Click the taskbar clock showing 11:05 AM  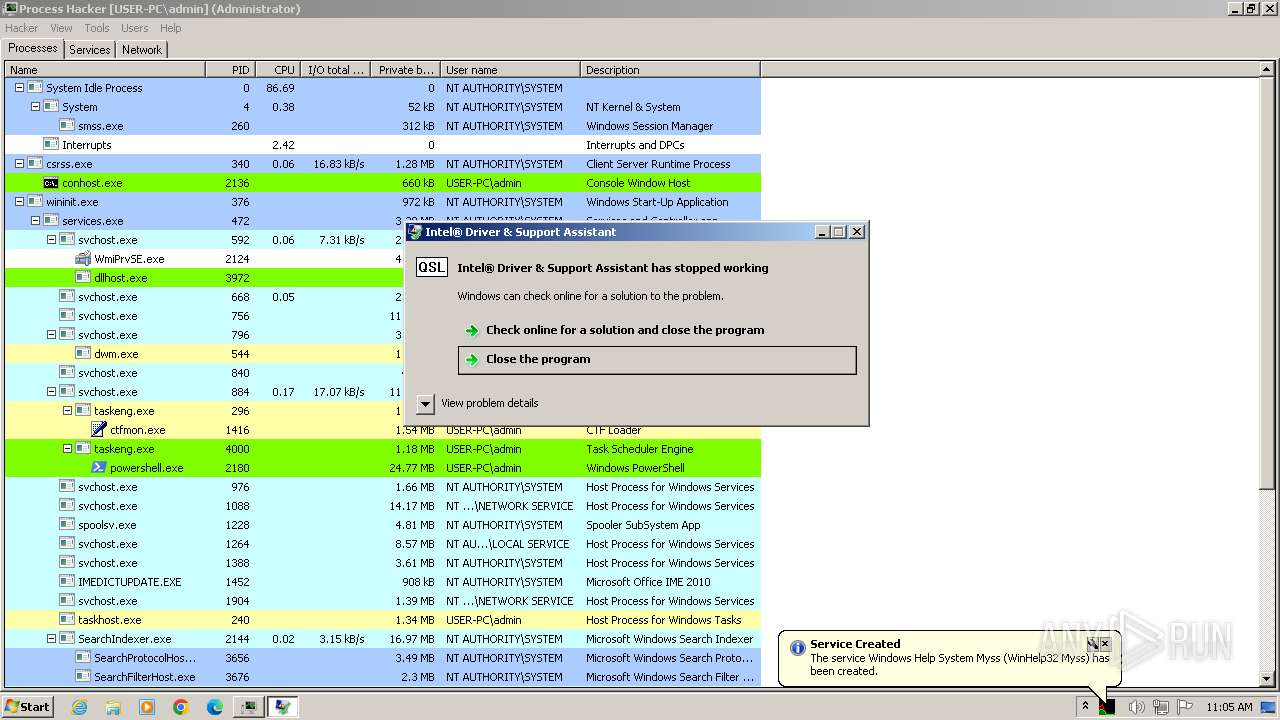click(1229, 707)
